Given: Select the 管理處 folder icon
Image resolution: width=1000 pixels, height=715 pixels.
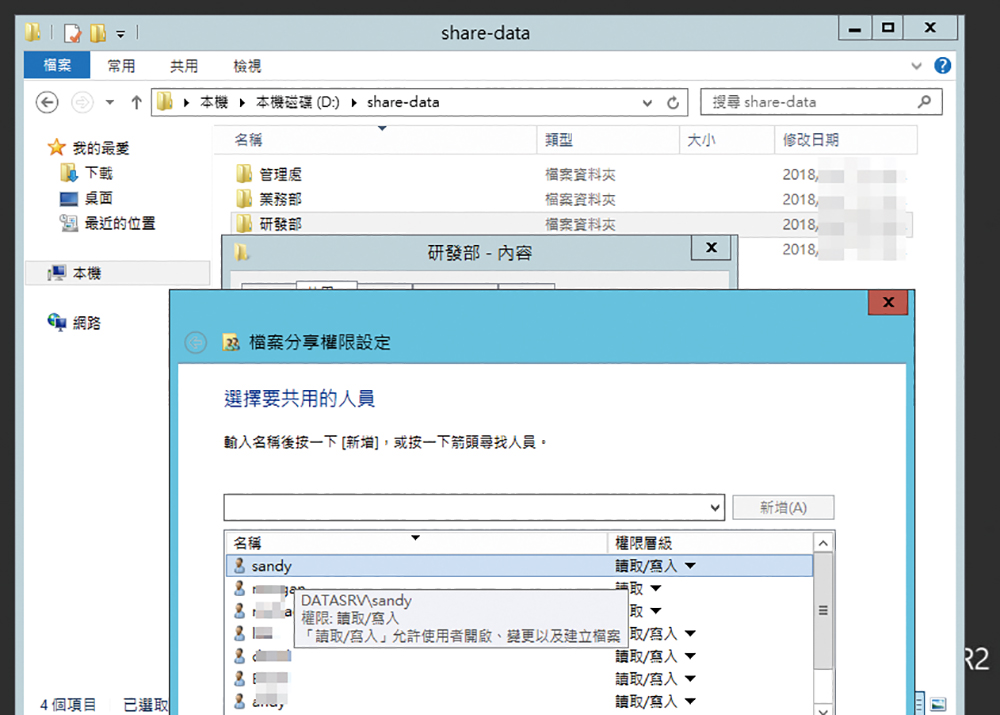Looking at the screenshot, I should pos(244,173).
